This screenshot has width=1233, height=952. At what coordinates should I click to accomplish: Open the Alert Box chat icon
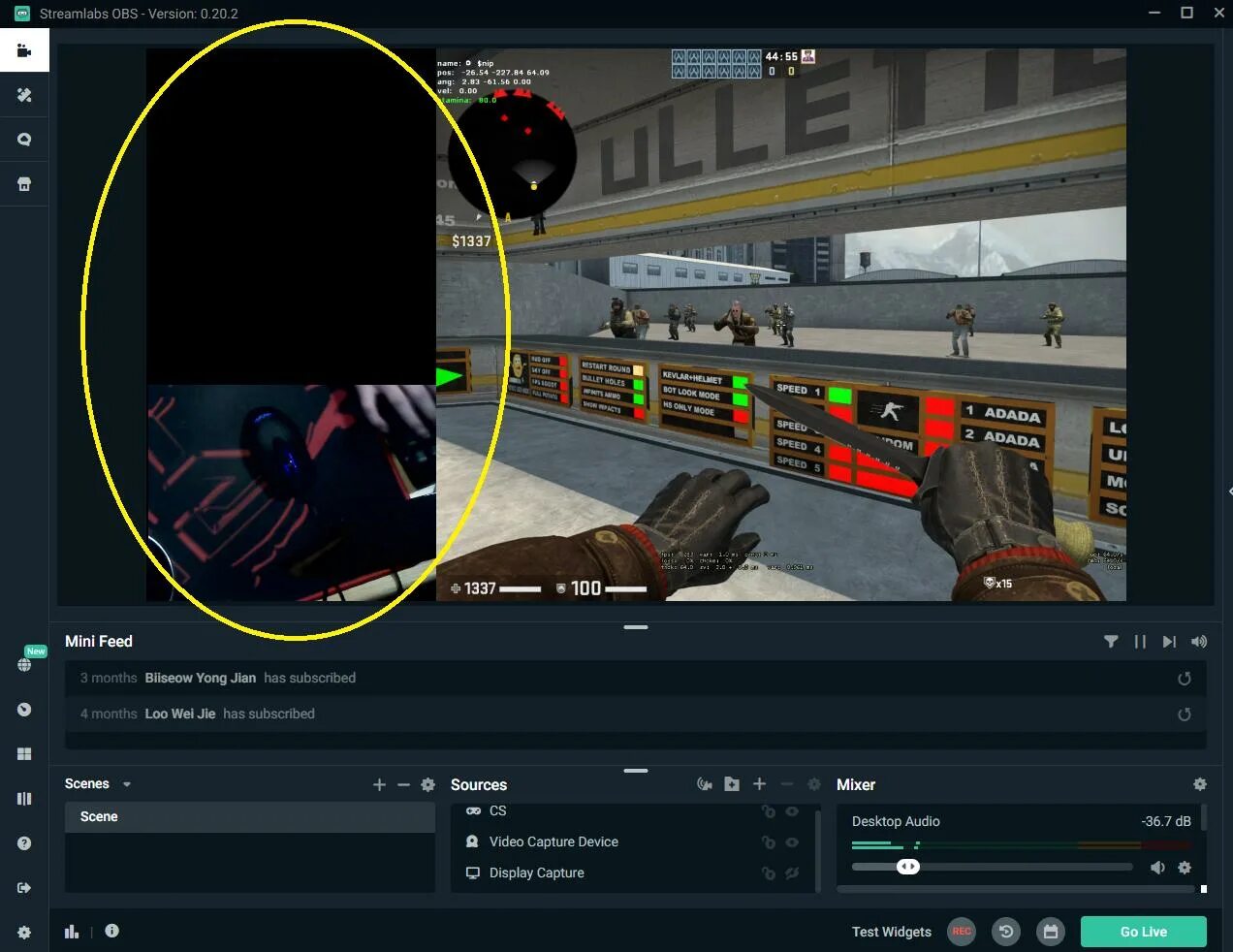click(x=24, y=140)
